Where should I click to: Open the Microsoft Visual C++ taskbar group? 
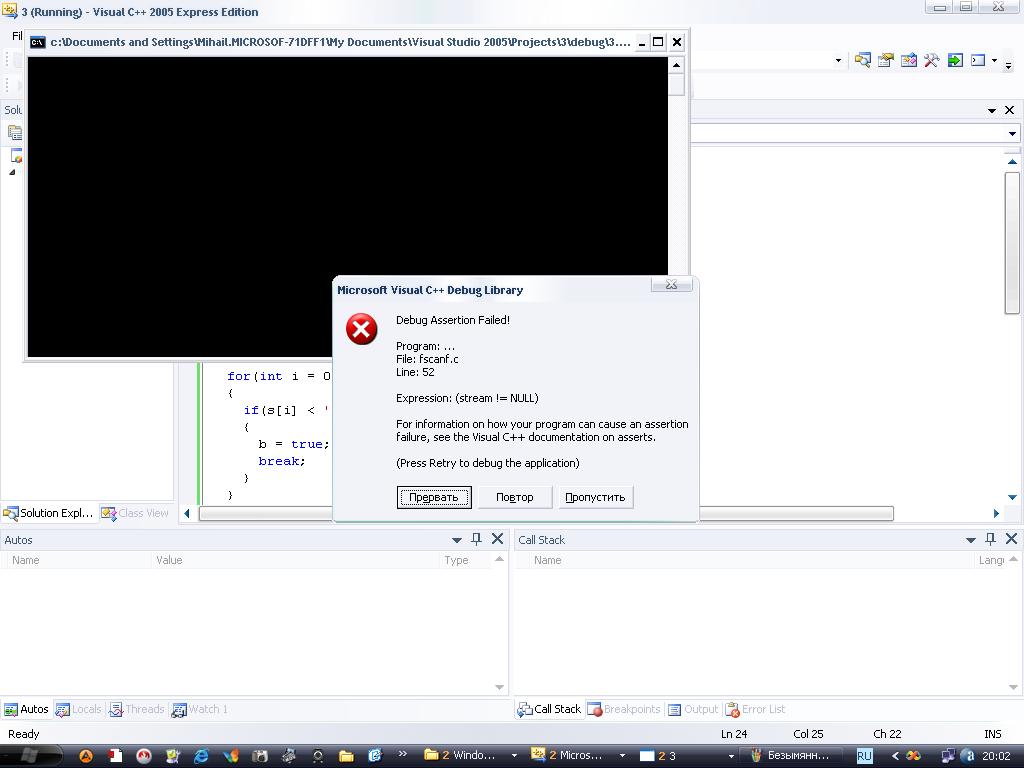(x=578, y=756)
